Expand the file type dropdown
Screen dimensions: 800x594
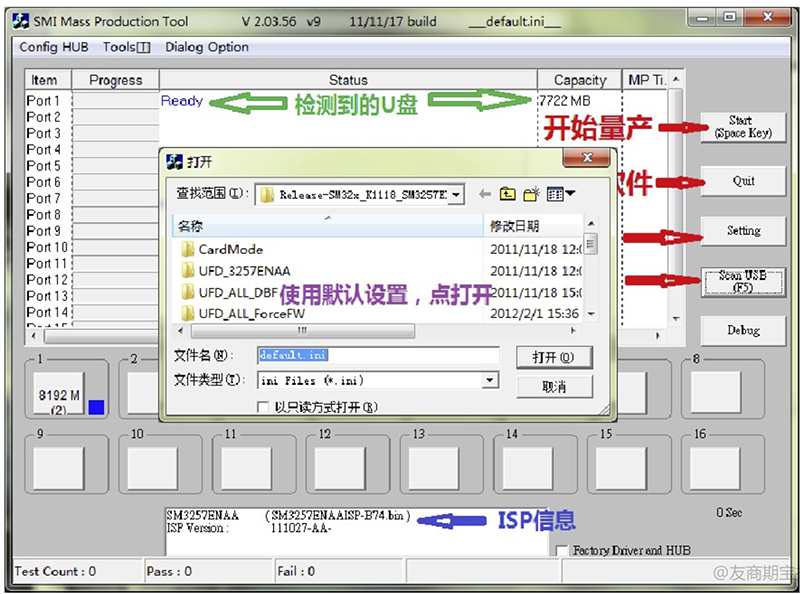tap(490, 380)
